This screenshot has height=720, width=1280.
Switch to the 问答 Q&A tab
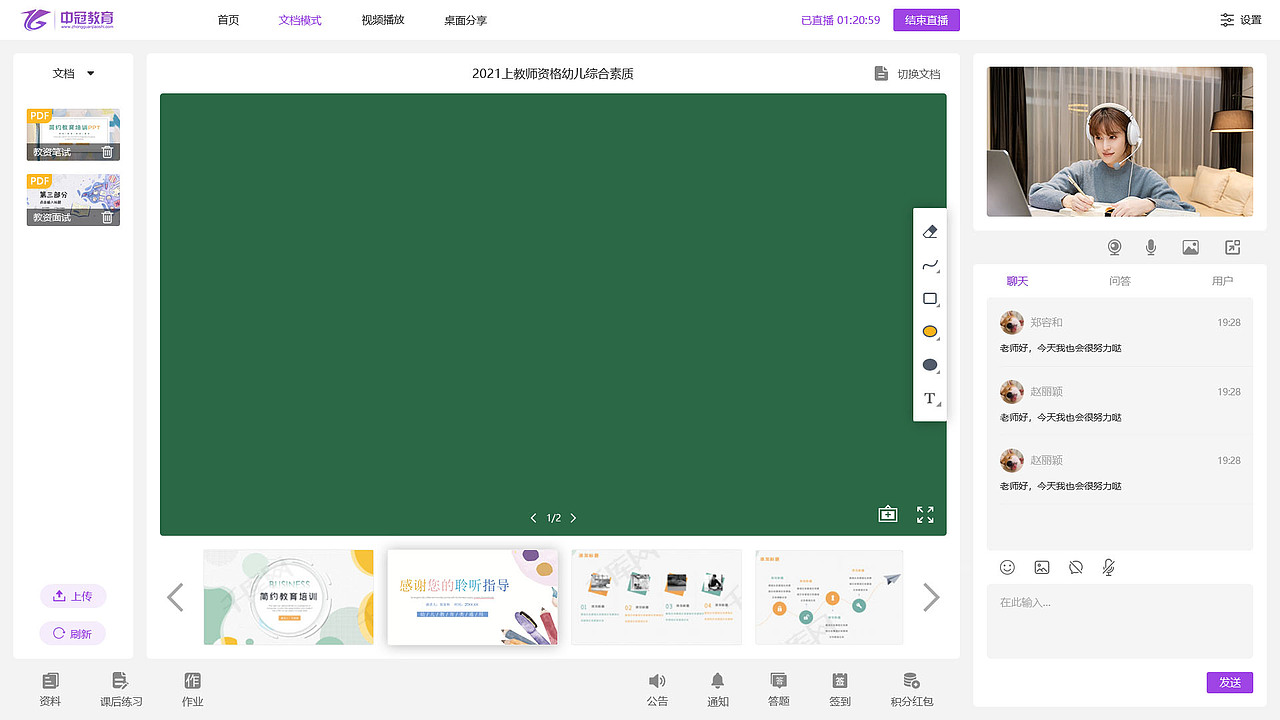[1120, 281]
